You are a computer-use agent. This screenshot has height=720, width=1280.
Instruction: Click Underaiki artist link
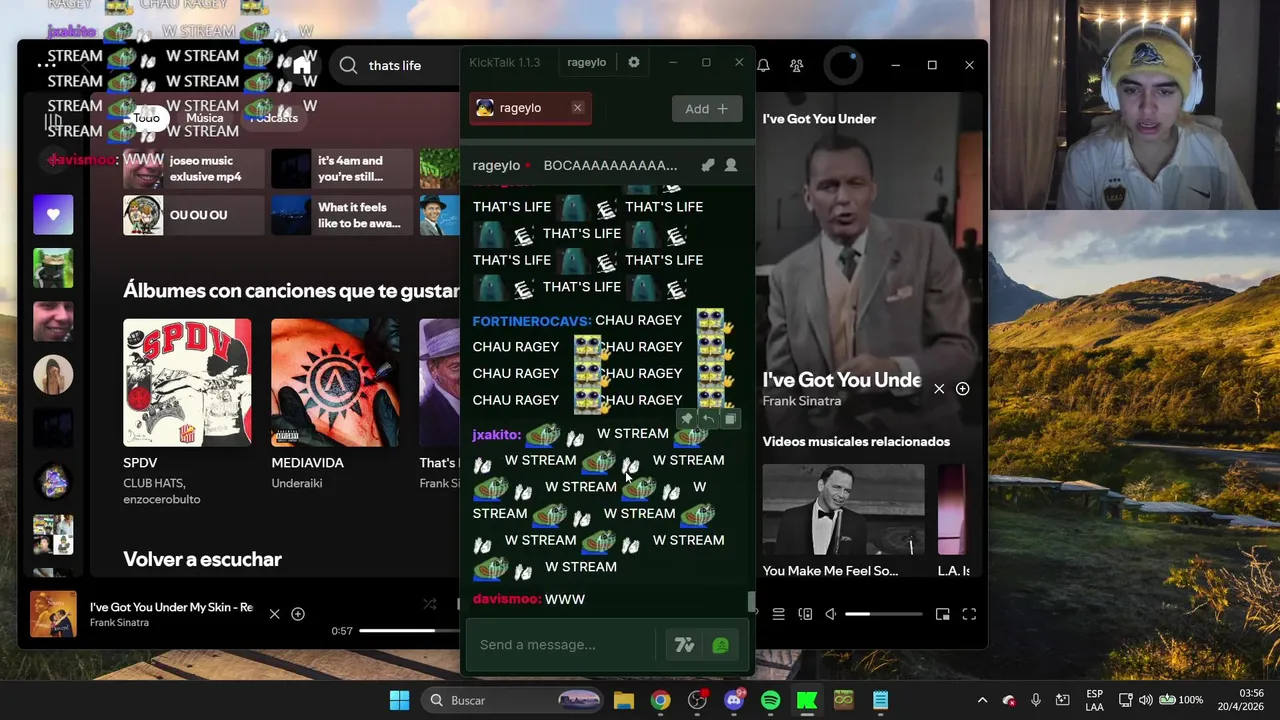(x=296, y=484)
